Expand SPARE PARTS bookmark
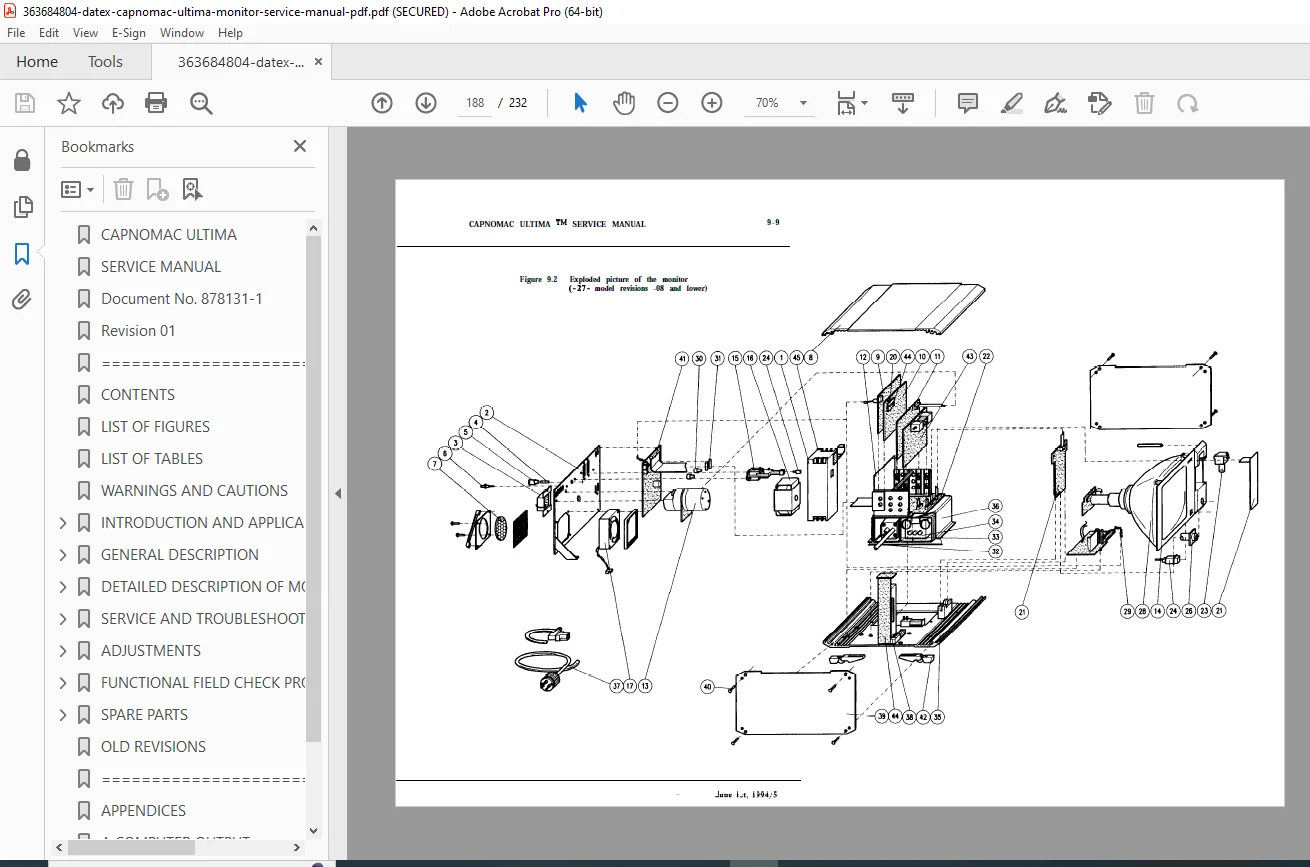 click(64, 715)
